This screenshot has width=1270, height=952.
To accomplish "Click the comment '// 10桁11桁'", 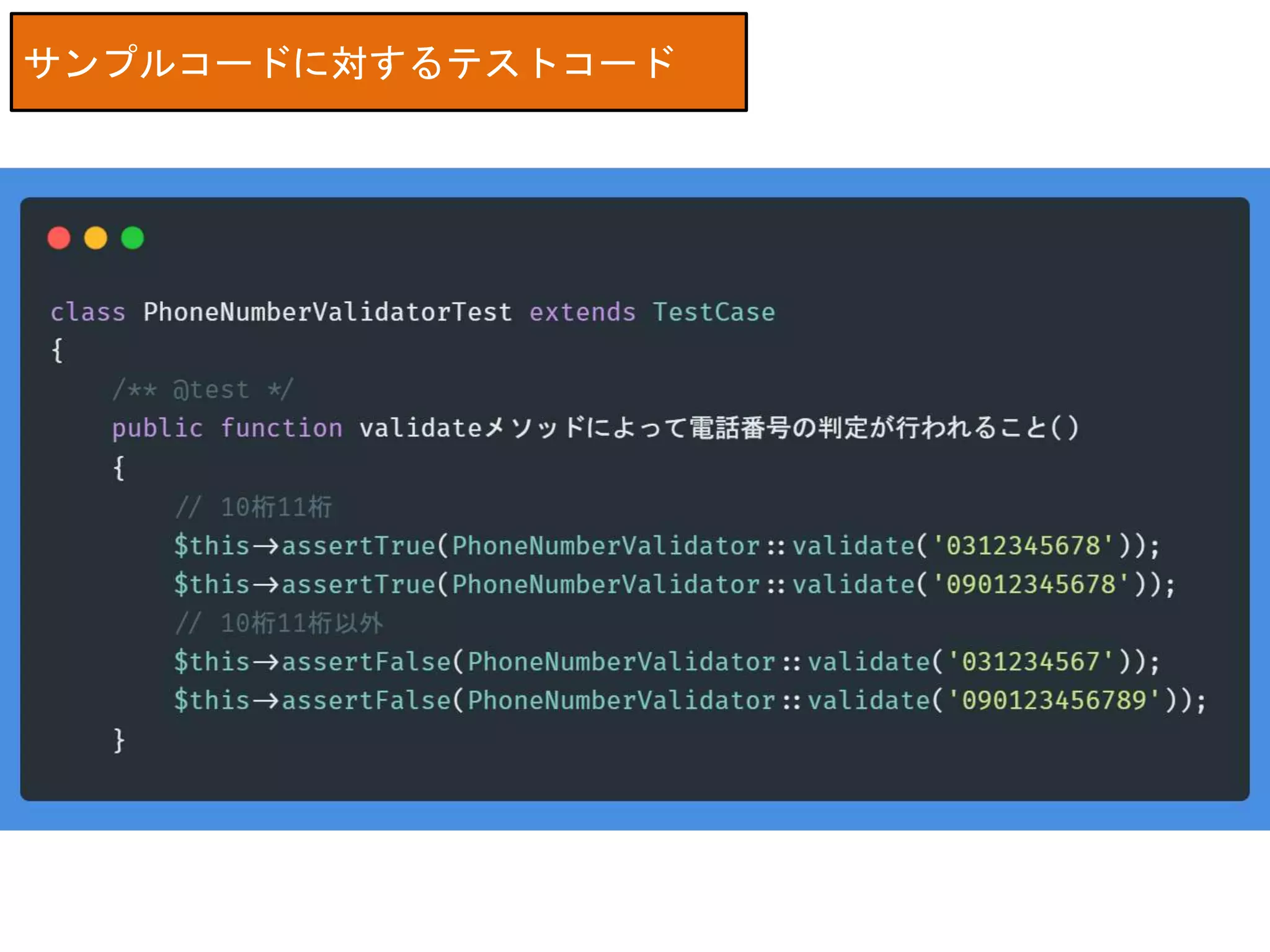I will tap(253, 506).
